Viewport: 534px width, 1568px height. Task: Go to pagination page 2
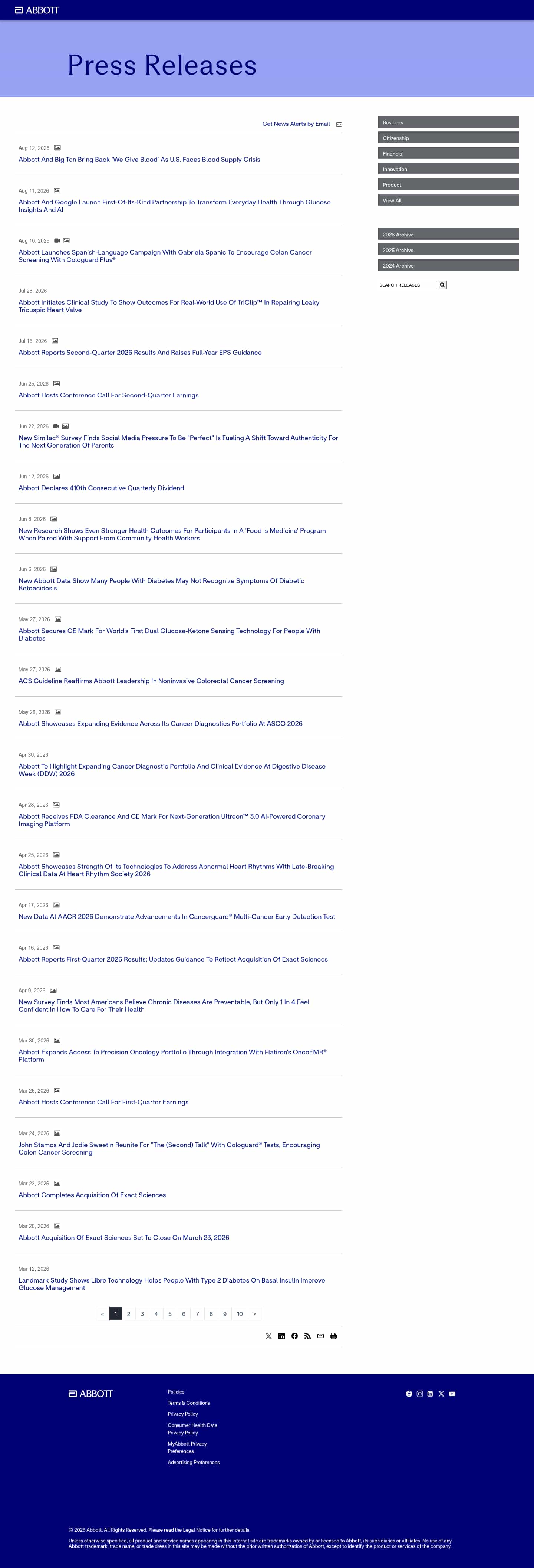coord(129,1313)
